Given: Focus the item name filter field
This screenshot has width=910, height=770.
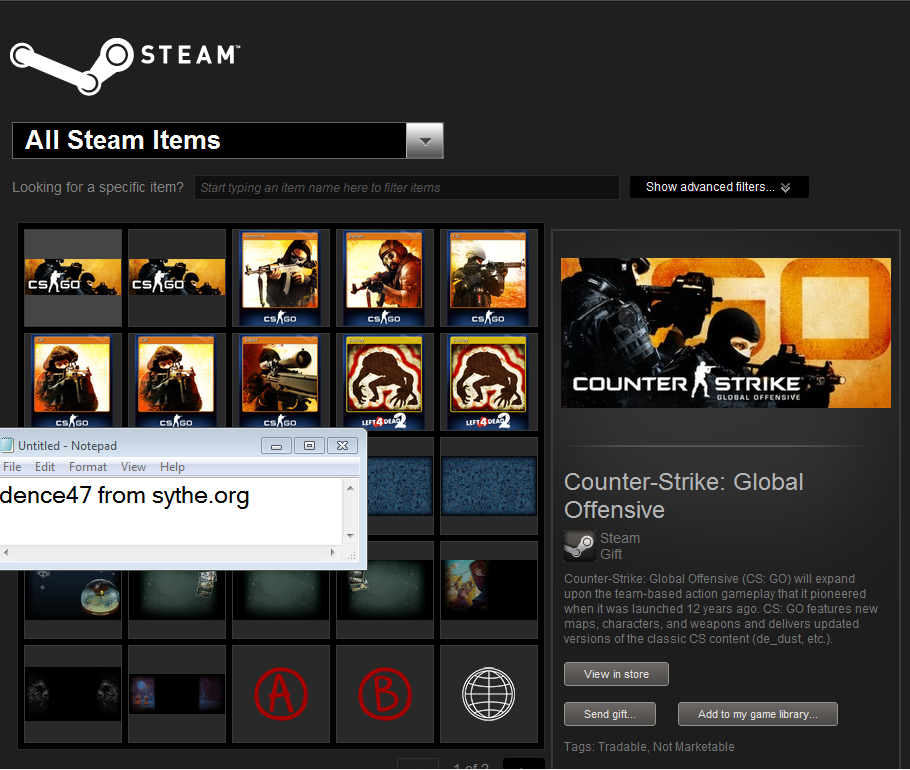Looking at the screenshot, I should (x=407, y=187).
